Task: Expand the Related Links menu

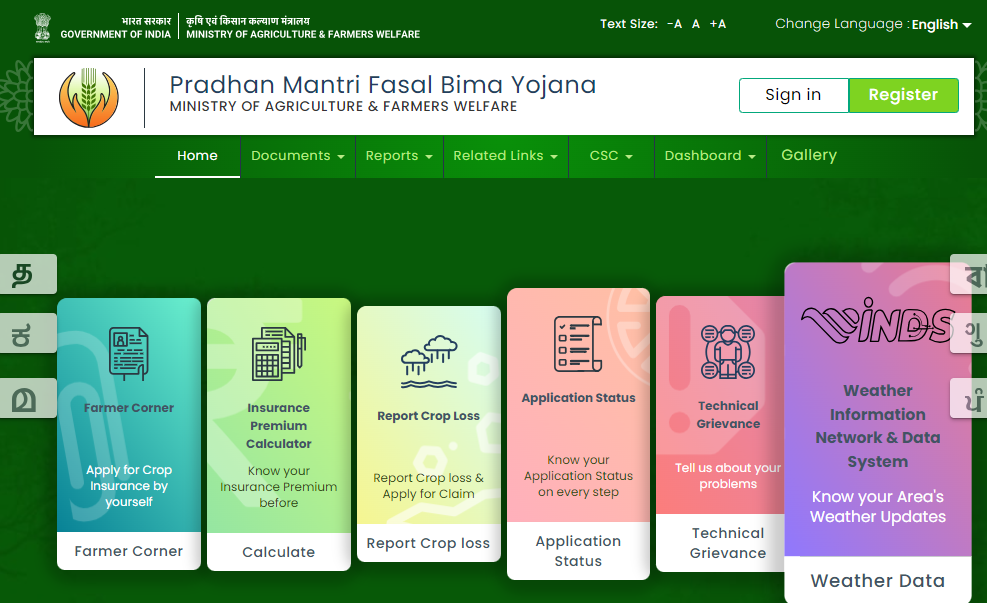Action: point(505,155)
